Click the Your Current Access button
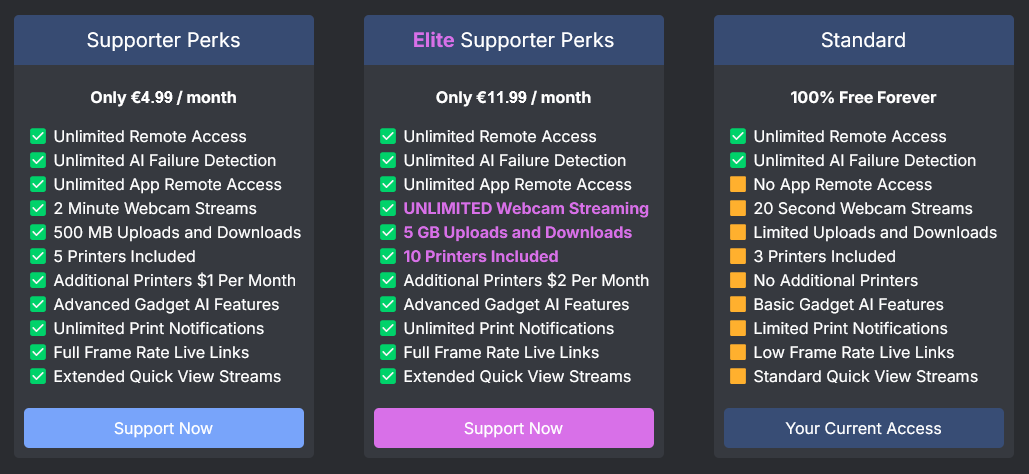 pos(863,428)
